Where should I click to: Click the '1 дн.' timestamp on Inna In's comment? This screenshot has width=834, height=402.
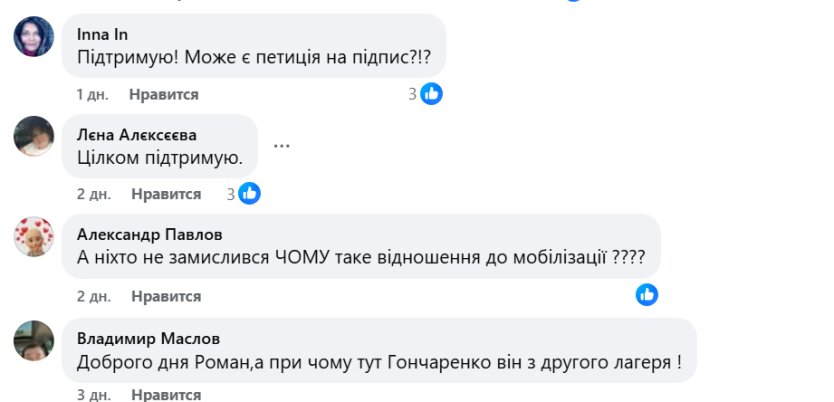(93, 95)
